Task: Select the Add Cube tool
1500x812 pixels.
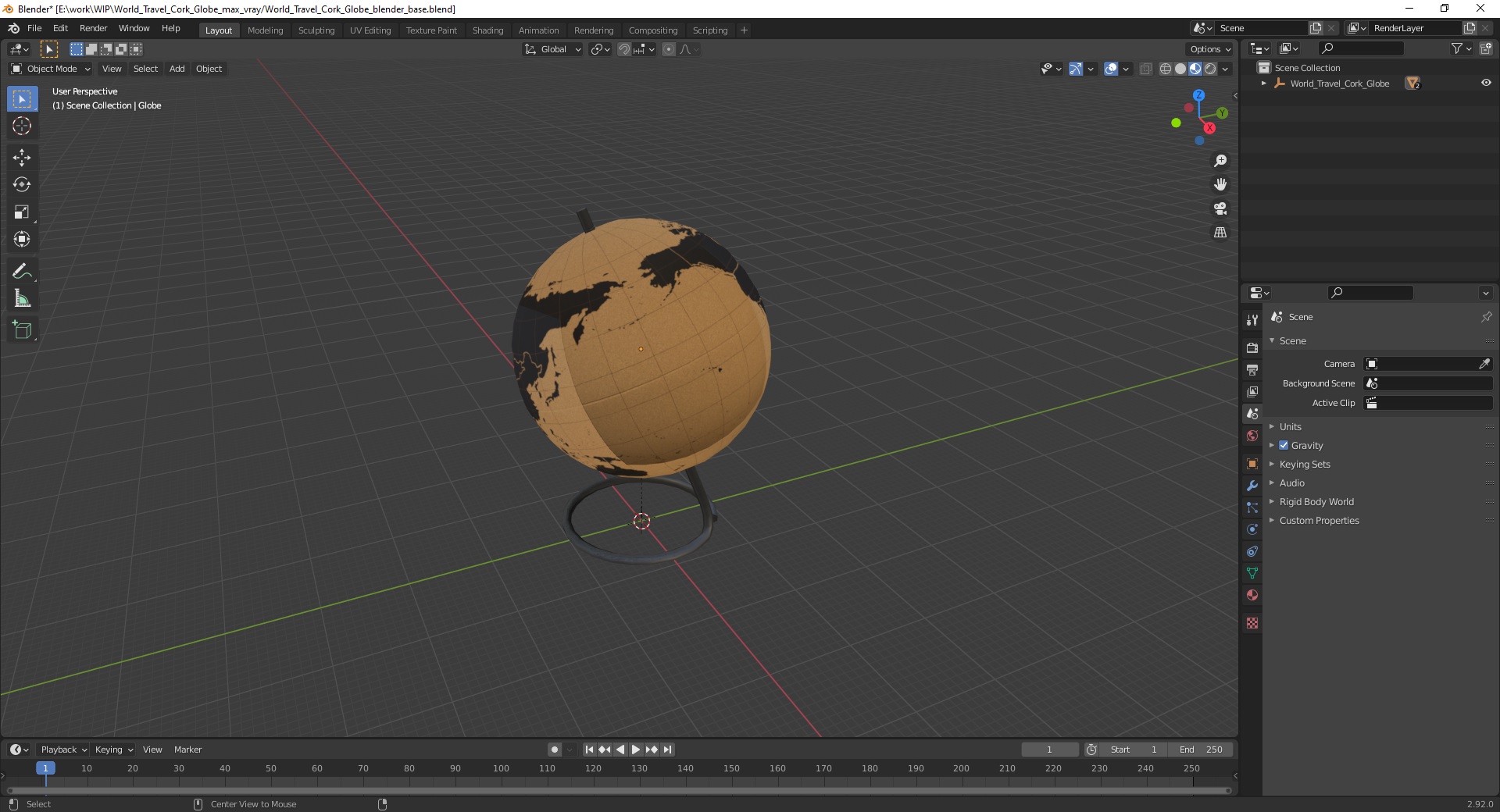Action: coord(22,330)
